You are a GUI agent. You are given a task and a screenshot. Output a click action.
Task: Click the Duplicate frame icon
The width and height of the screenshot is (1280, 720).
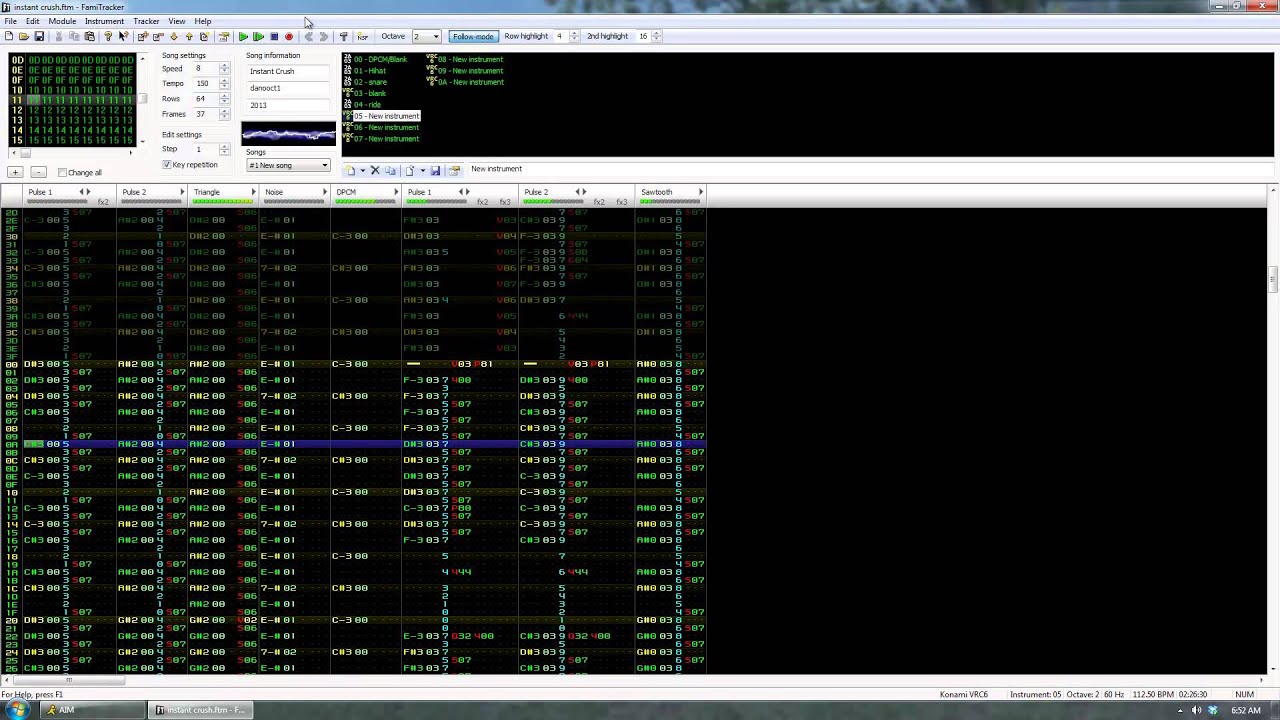click(204, 36)
